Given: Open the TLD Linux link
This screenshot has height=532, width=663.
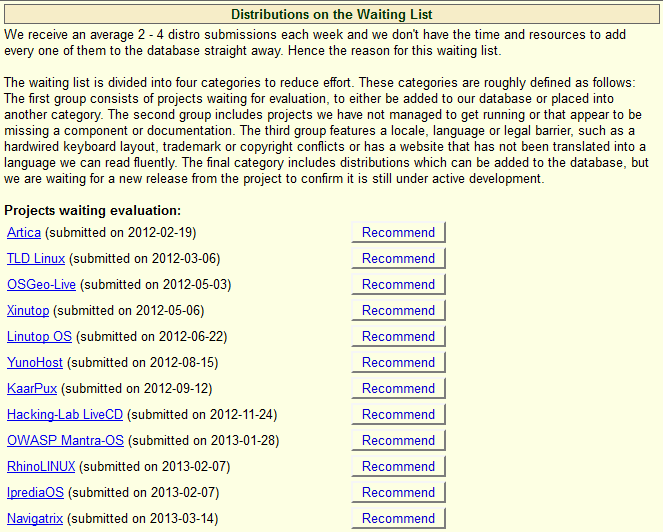Looking at the screenshot, I should click(36, 258).
